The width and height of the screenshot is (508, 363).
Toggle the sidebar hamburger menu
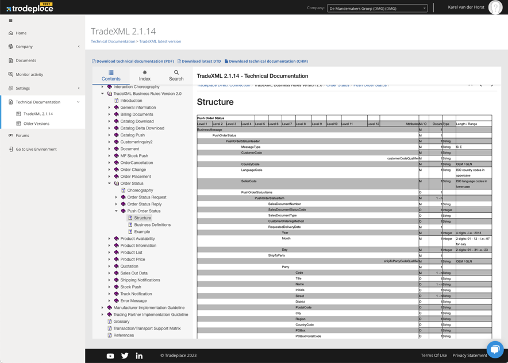11,21
